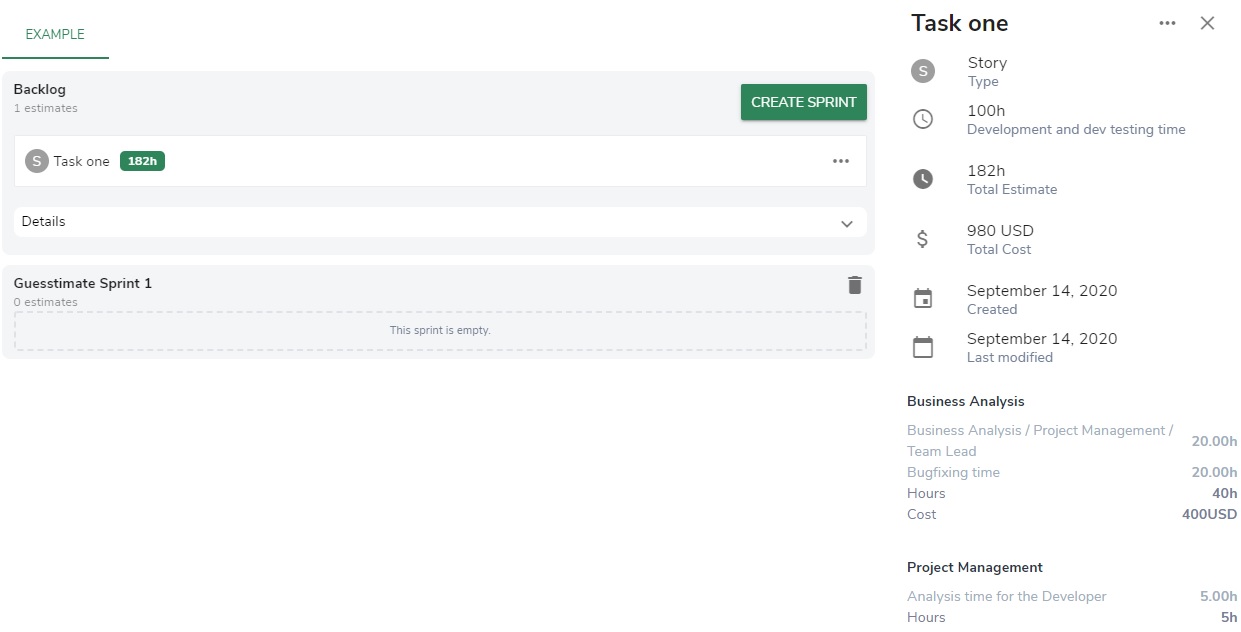Select the Task one backlog item
The image size is (1241, 632).
click(82, 161)
